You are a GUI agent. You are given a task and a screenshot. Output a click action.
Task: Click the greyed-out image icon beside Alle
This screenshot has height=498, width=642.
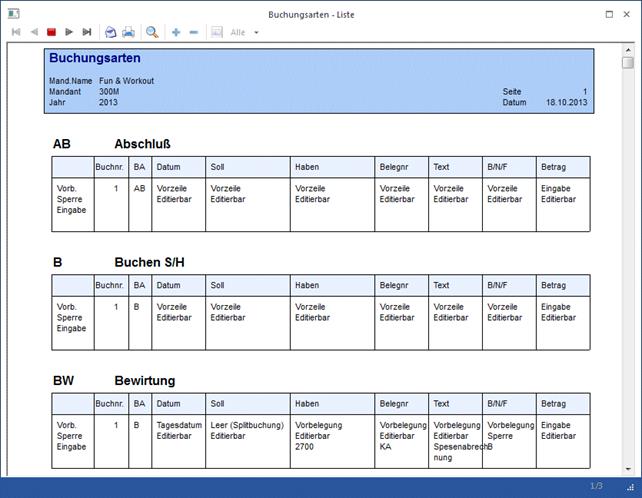[216, 32]
